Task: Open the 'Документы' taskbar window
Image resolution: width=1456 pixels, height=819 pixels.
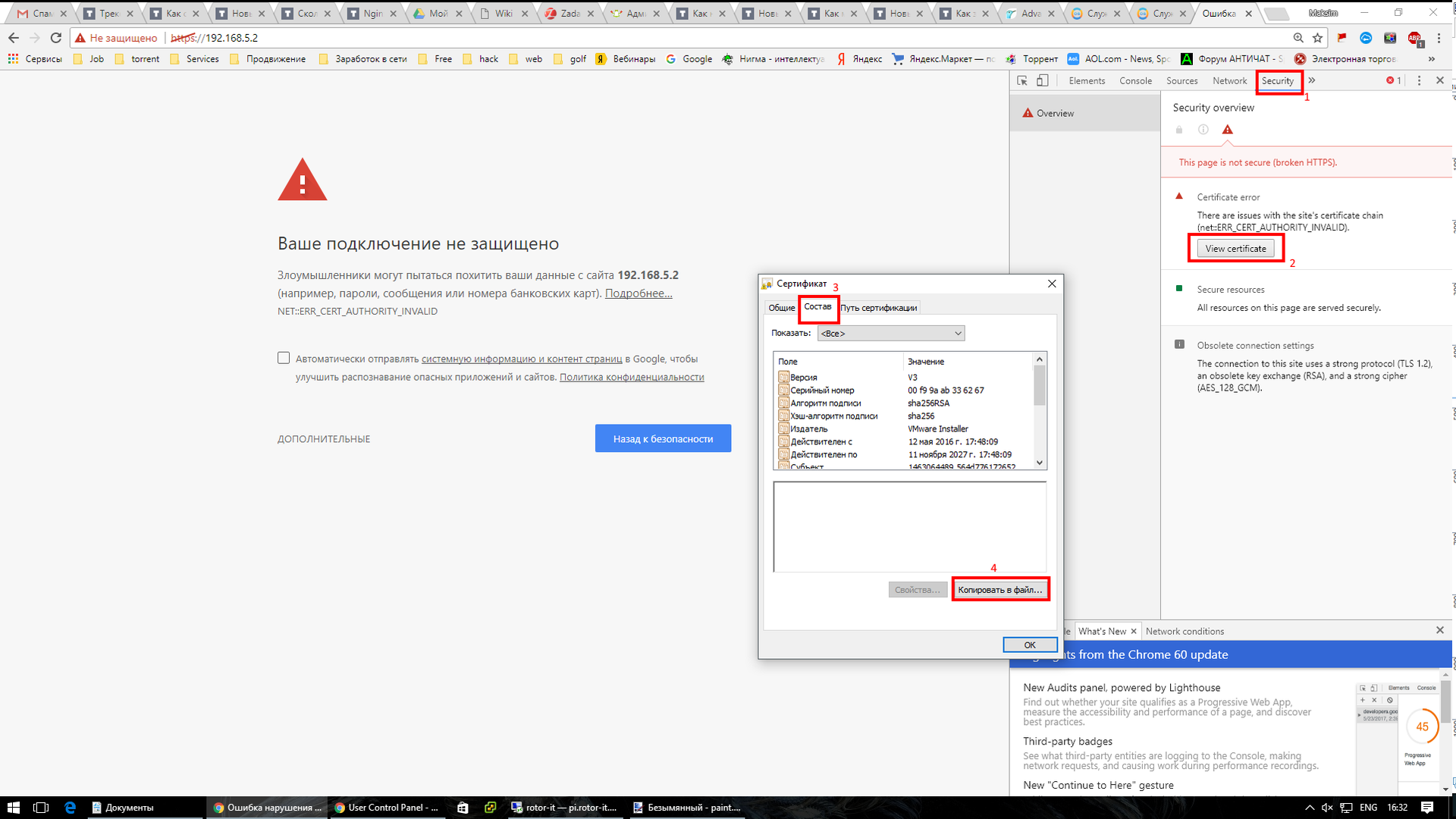Action: 144,808
